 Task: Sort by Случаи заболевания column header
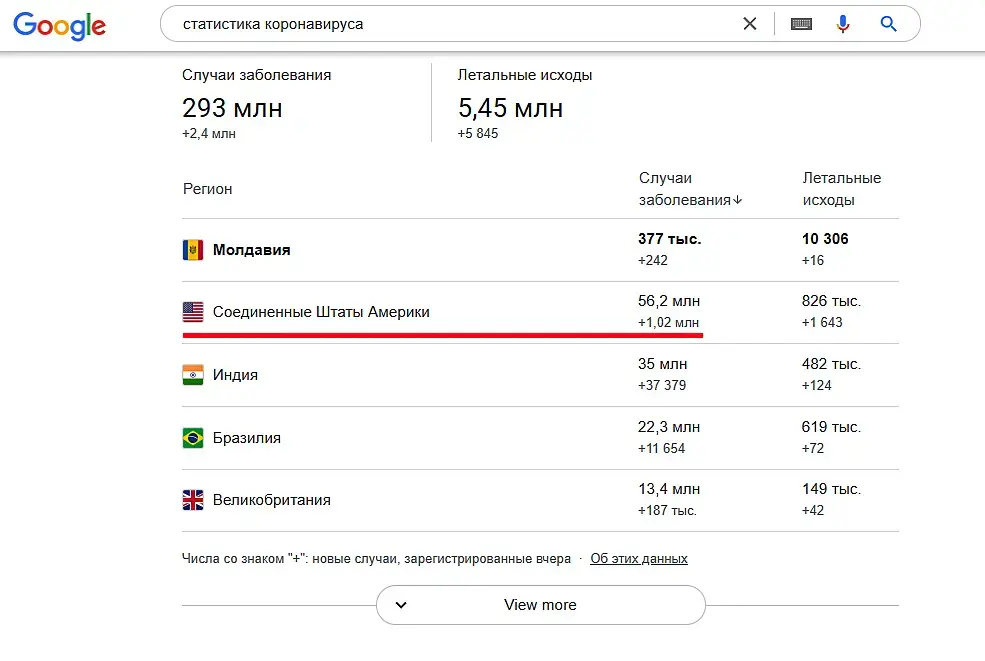tap(690, 189)
